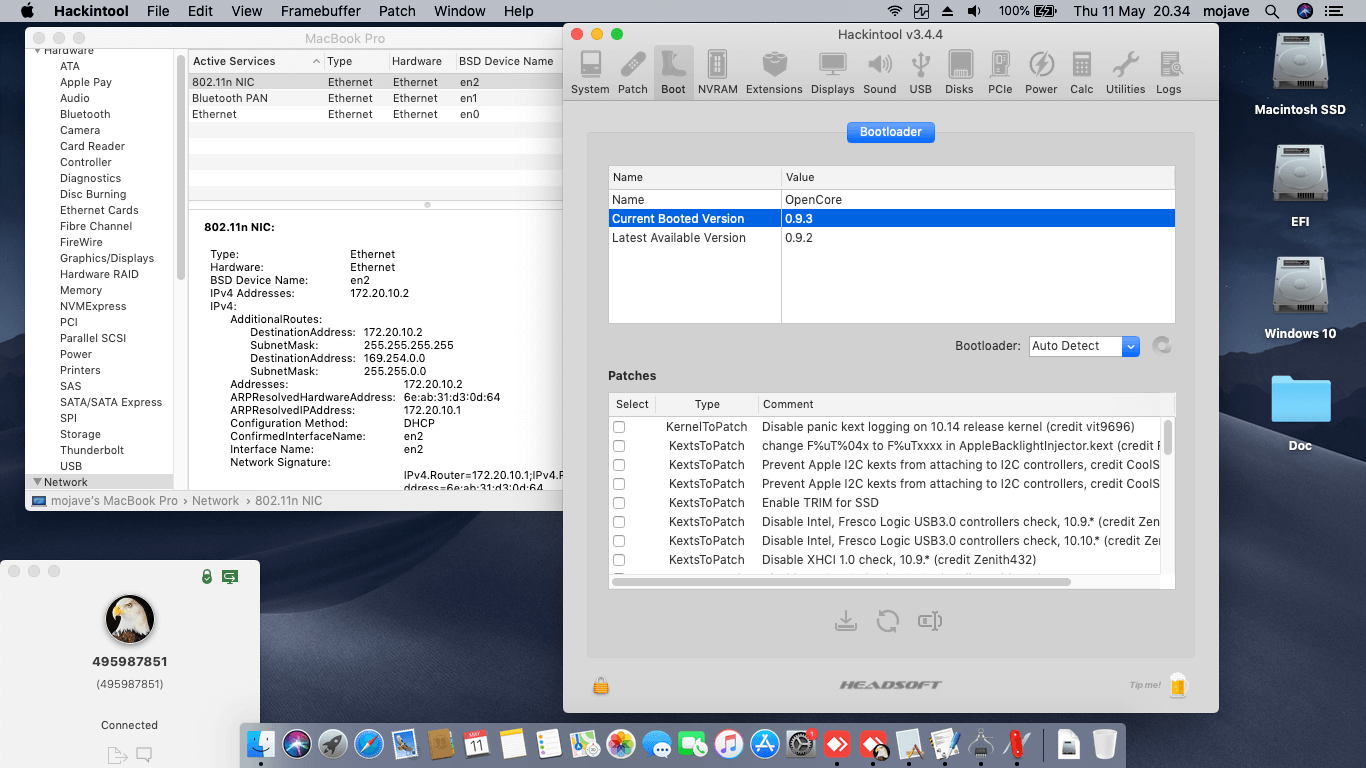The height and width of the screenshot is (768, 1366).
Task: Click the refresh arrows icon below patches
Action: point(888,621)
